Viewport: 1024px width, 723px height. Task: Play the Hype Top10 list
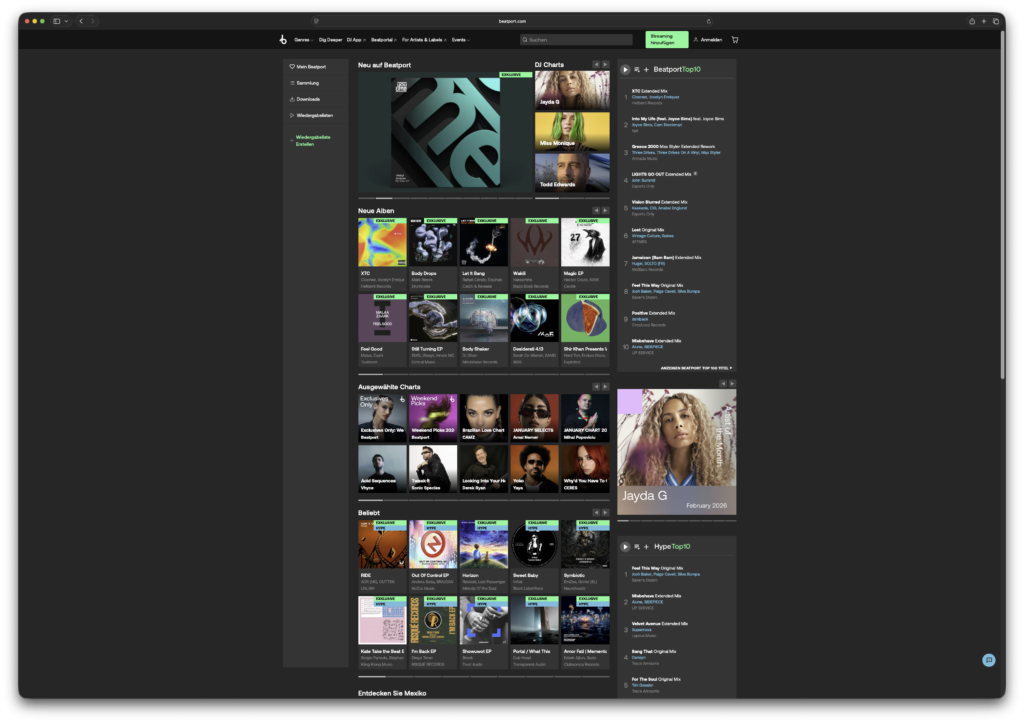click(x=625, y=547)
